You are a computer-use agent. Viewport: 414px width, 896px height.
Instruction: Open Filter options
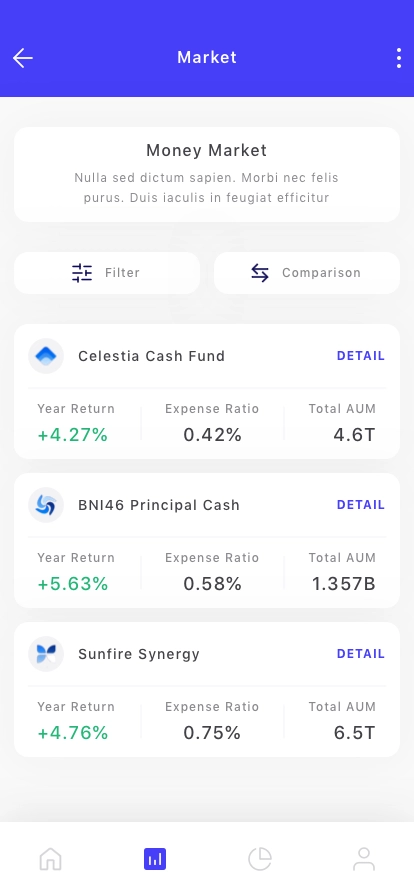[x=107, y=273]
